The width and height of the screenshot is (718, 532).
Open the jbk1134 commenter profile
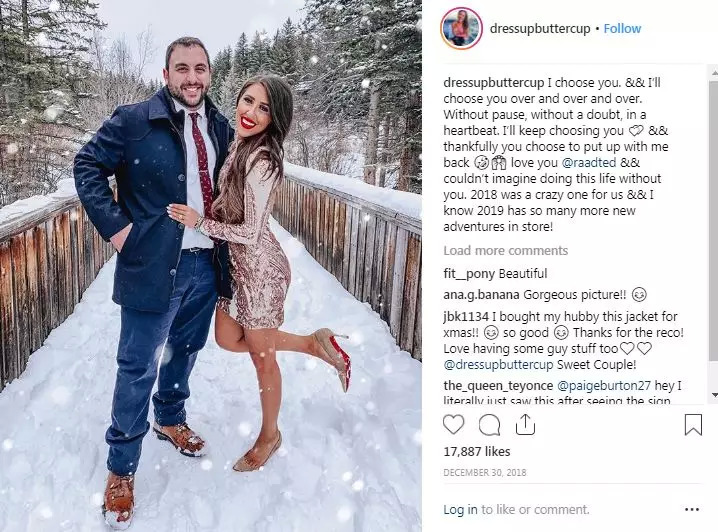466,316
